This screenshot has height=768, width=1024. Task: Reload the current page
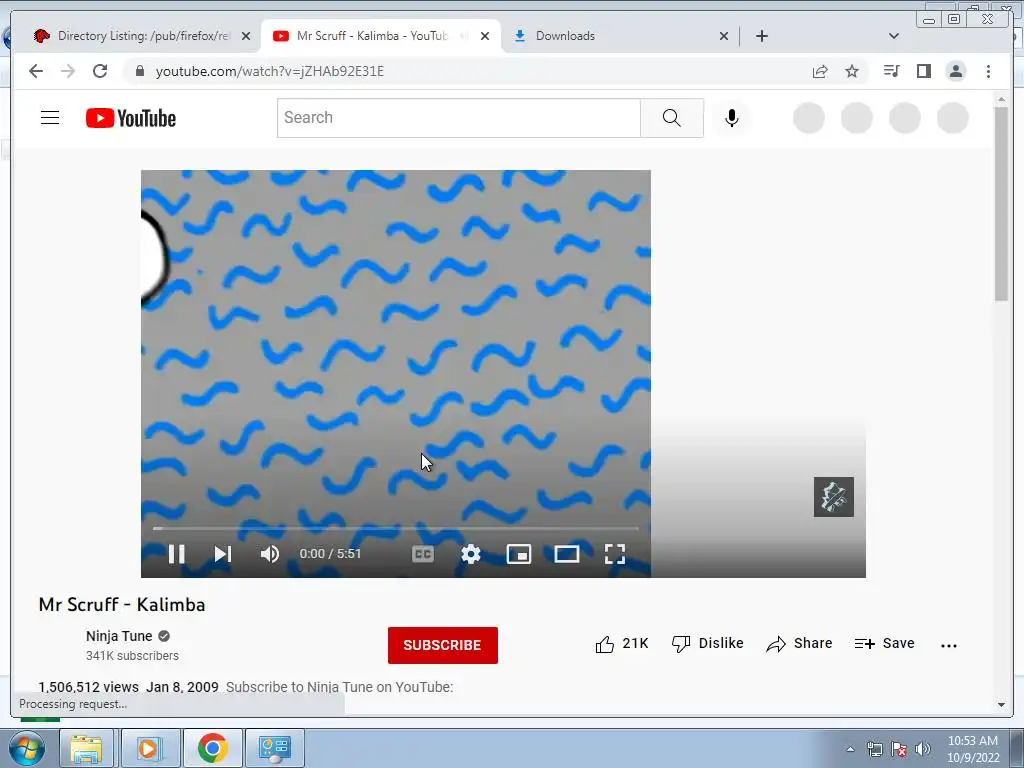pyautogui.click(x=100, y=71)
